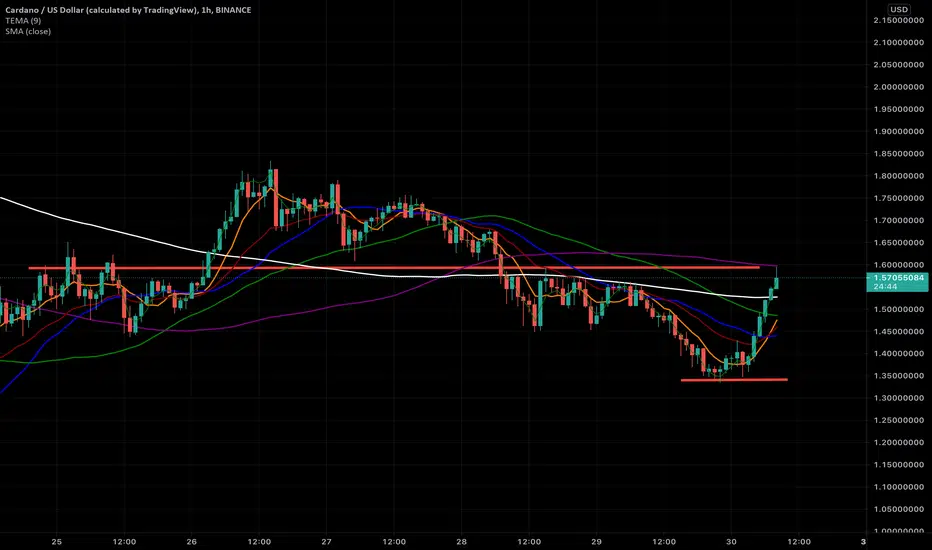Click the 1.50000000 price axis label
This screenshot has width=932, height=550.
click(898, 309)
